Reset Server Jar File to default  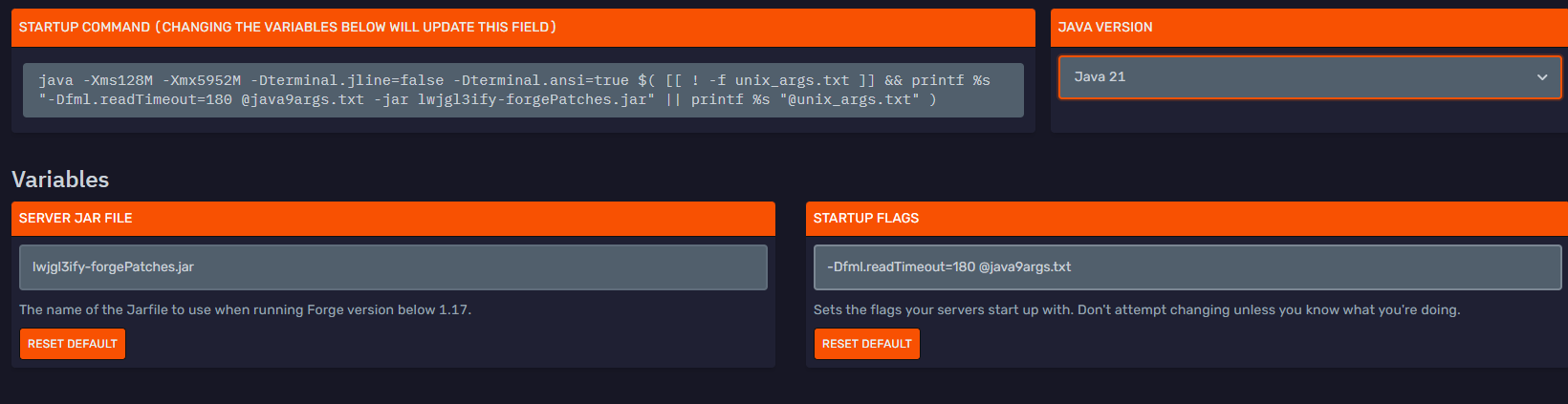[x=73, y=344]
